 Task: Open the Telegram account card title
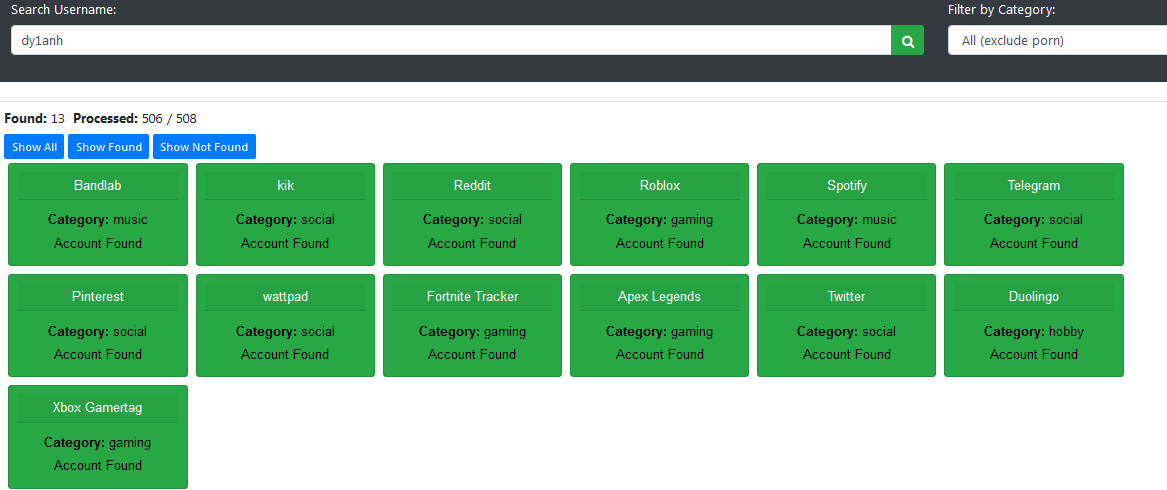pos(1034,185)
